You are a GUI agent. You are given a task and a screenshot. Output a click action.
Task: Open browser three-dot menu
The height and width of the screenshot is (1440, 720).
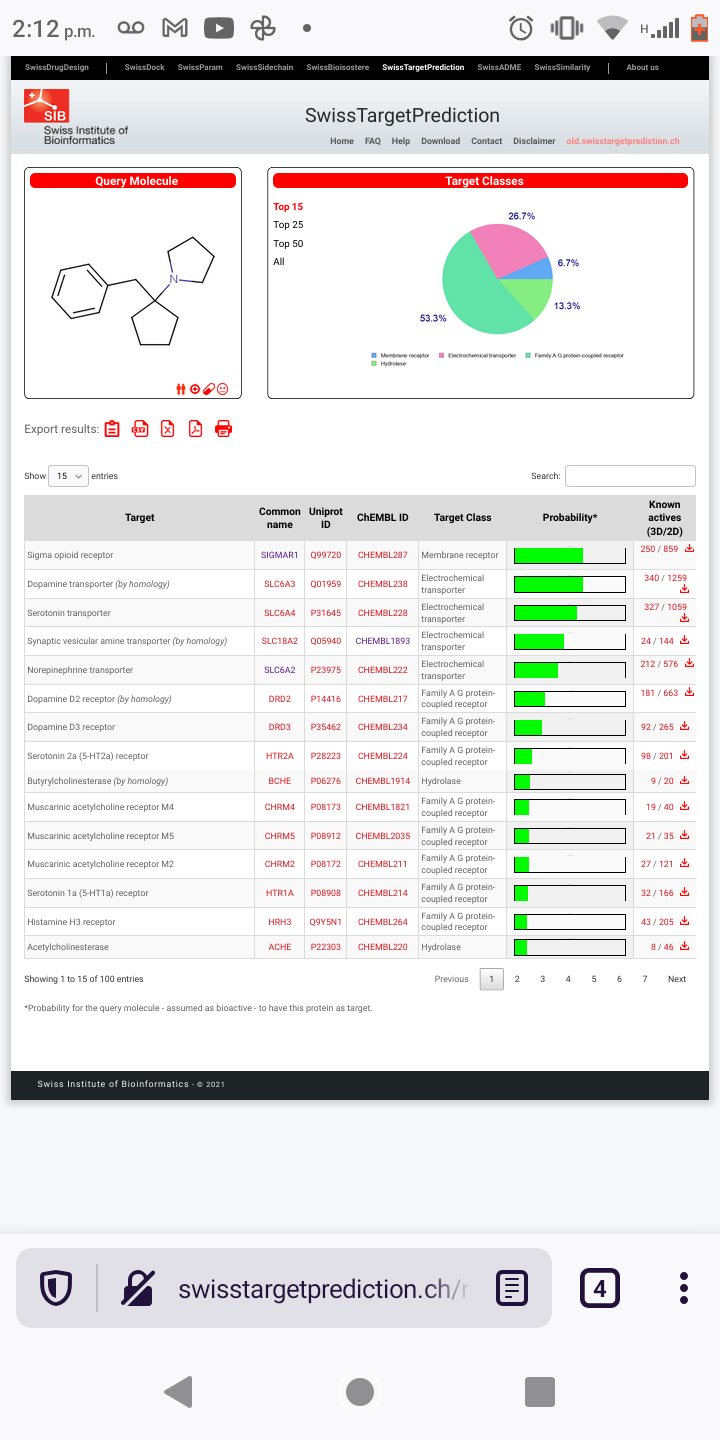click(x=684, y=1288)
